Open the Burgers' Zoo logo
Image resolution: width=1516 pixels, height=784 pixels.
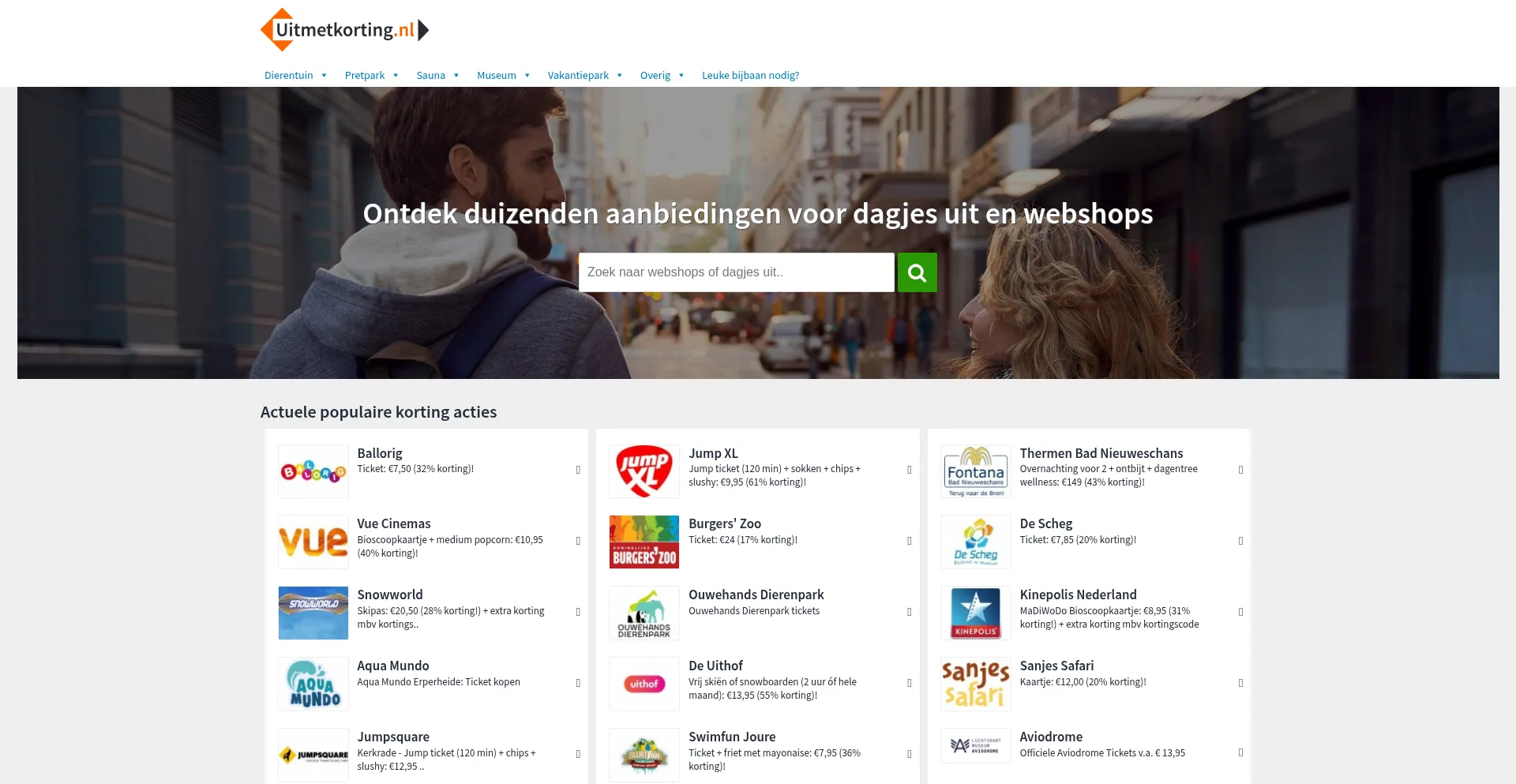644,542
